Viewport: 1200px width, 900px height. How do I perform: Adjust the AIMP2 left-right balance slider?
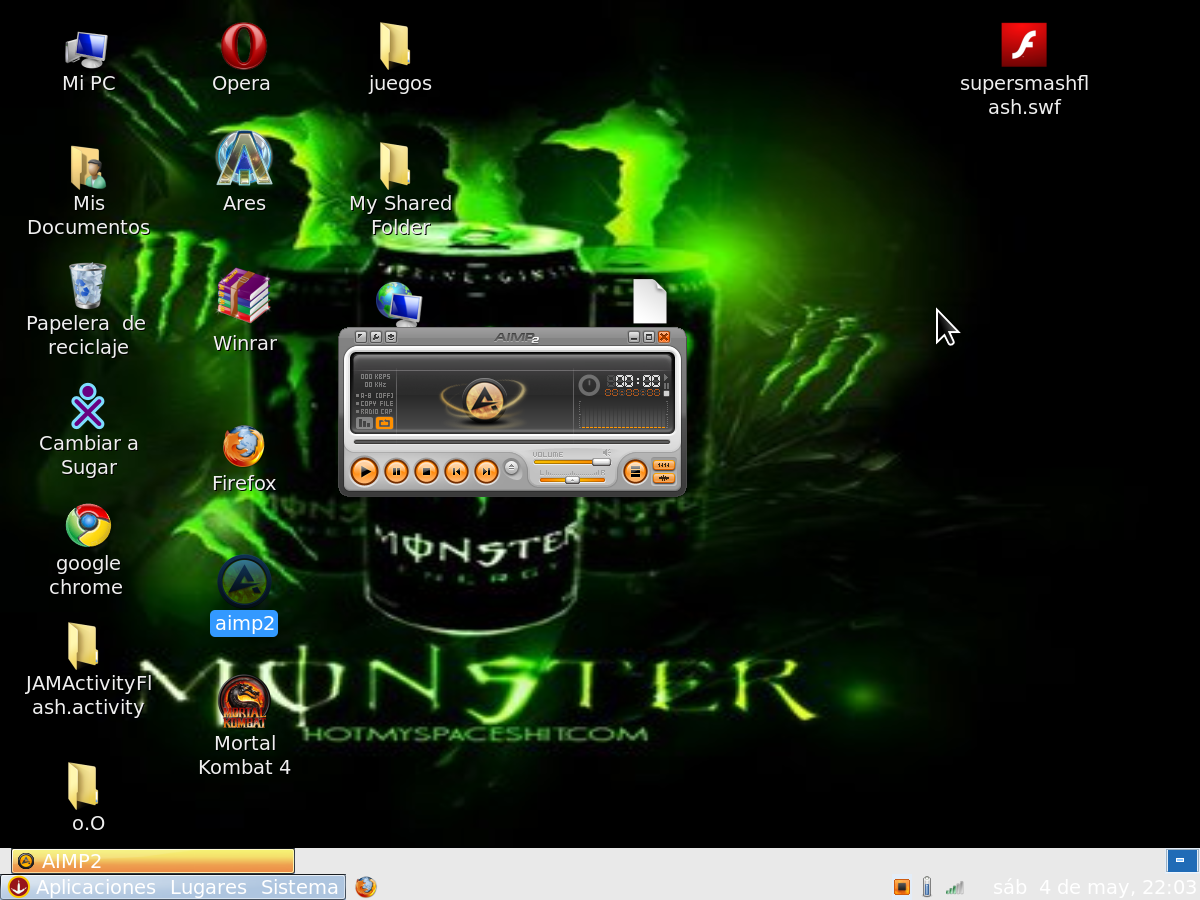572,480
